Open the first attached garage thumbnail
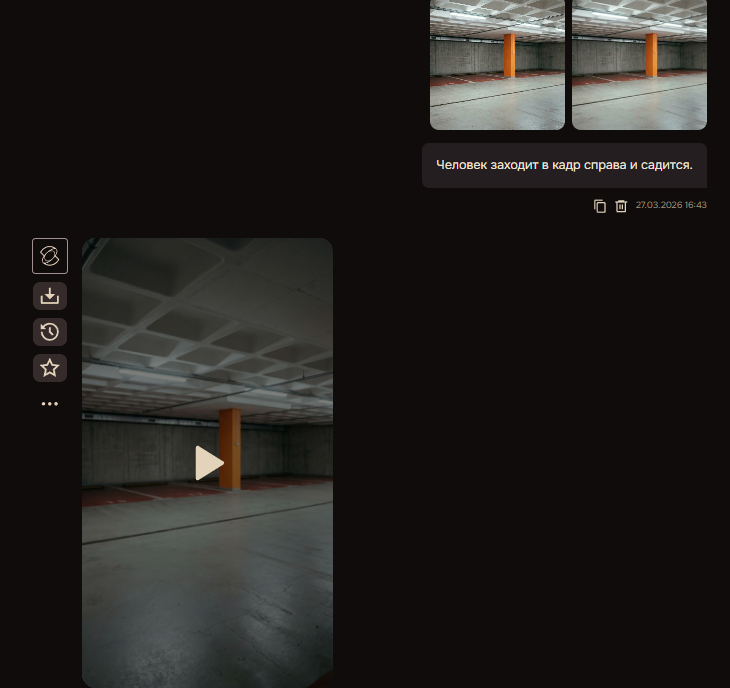 tap(497, 65)
